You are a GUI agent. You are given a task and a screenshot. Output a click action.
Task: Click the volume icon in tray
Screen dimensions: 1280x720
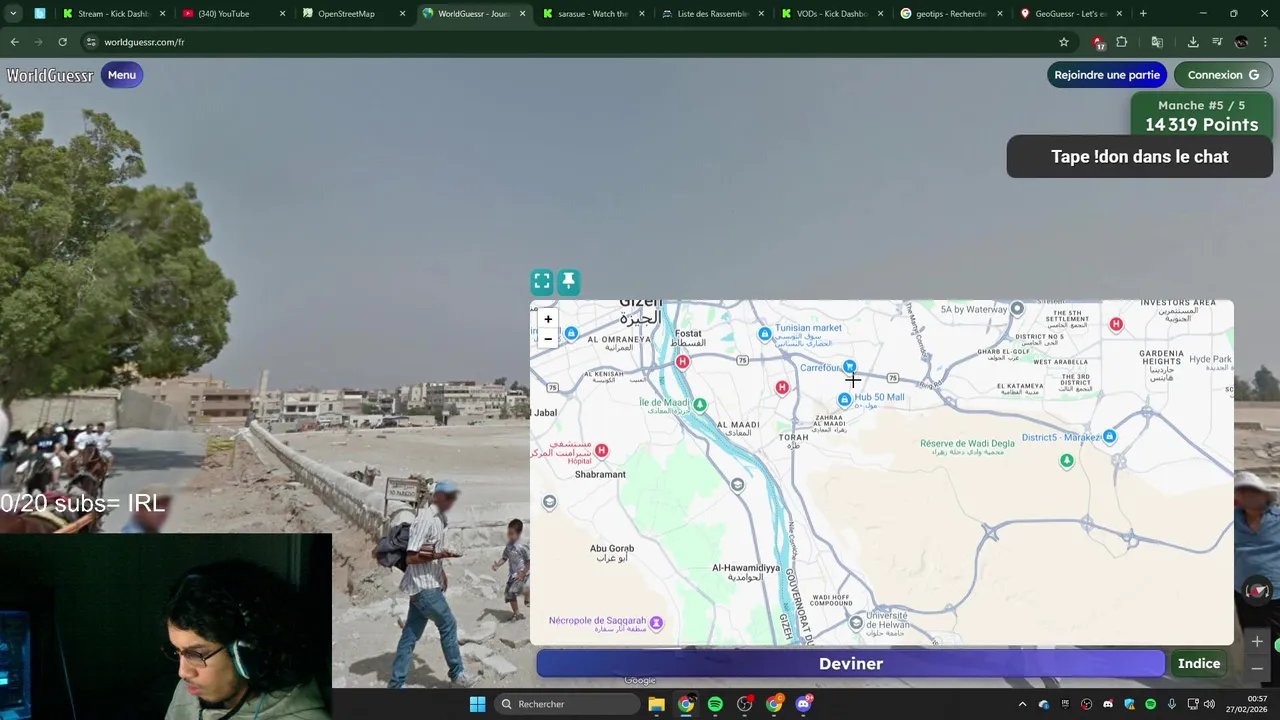pos(1209,704)
